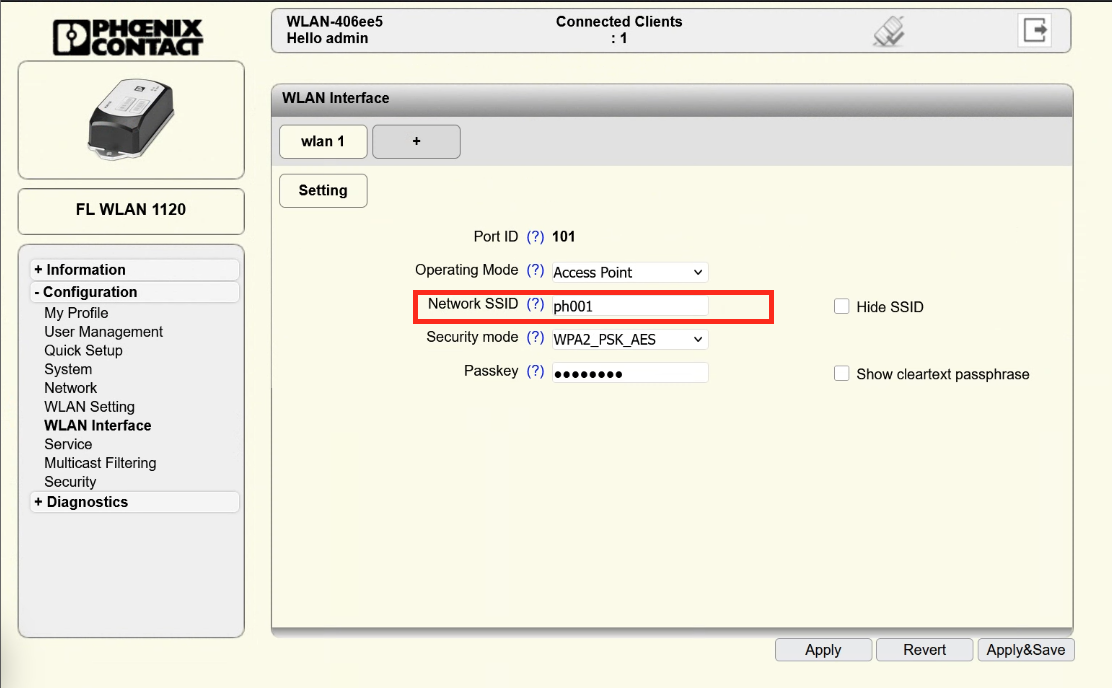Click the FL WLAN 1120 device image
Viewport: 1112px width, 688px height.
tap(131, 120)
